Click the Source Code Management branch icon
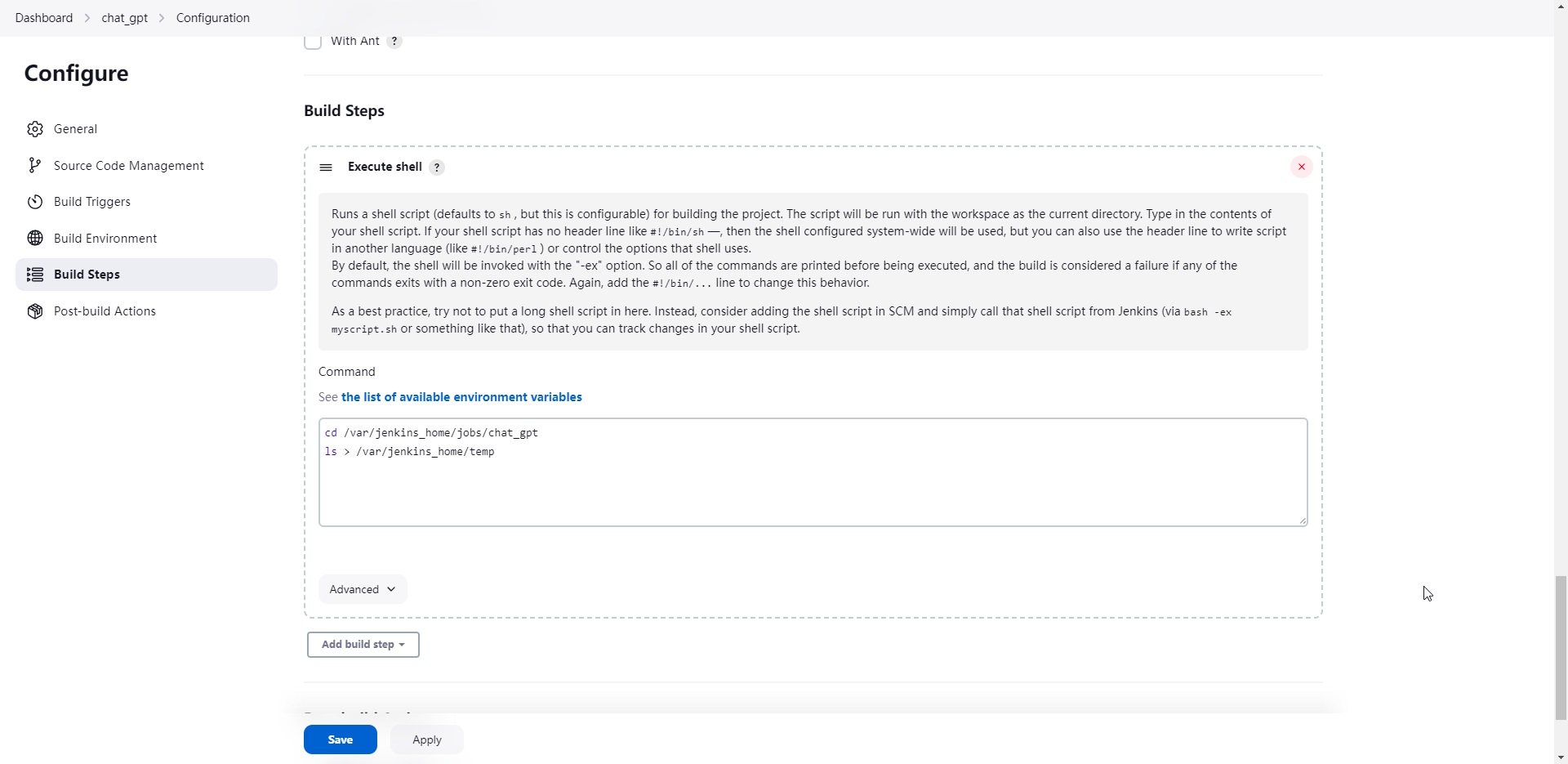Screen dimensions: 1568x764 pos(34,166)
